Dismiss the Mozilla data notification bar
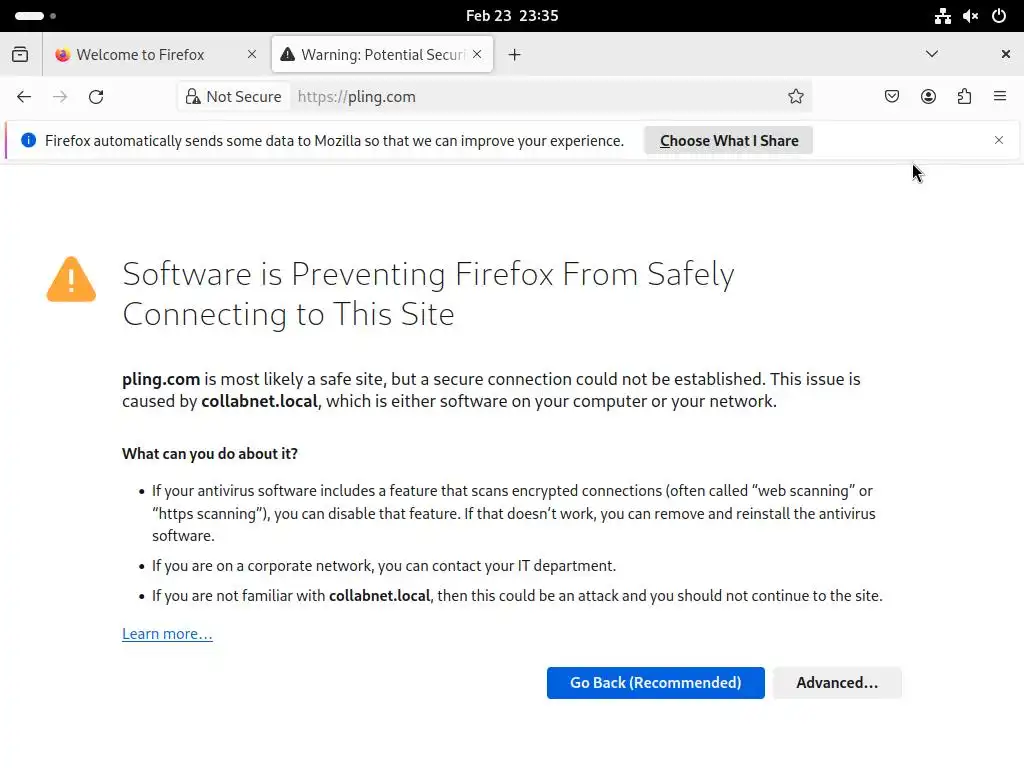1024x768 pixels. coord(998,140)
